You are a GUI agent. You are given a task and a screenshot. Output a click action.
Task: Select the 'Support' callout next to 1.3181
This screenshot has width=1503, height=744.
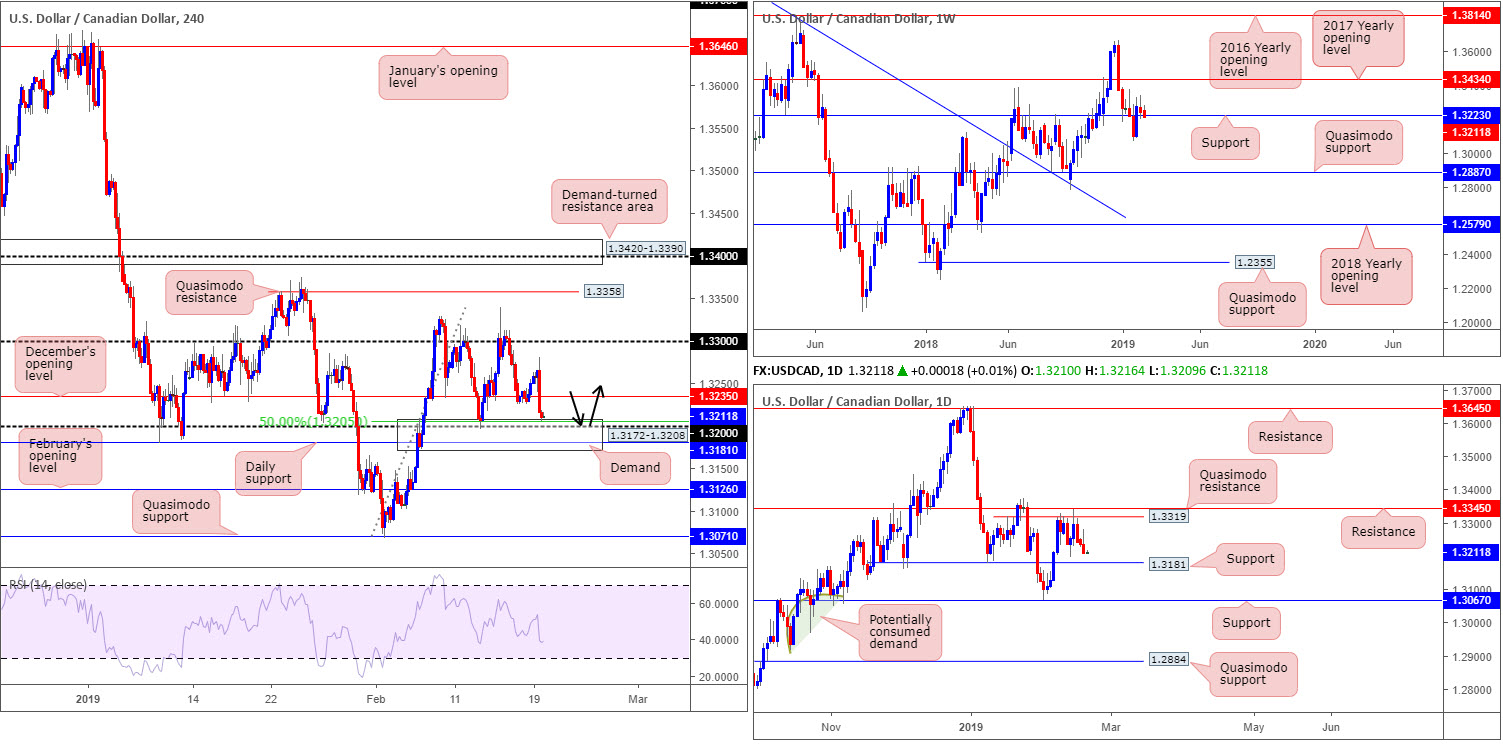tap(1249, 559)
